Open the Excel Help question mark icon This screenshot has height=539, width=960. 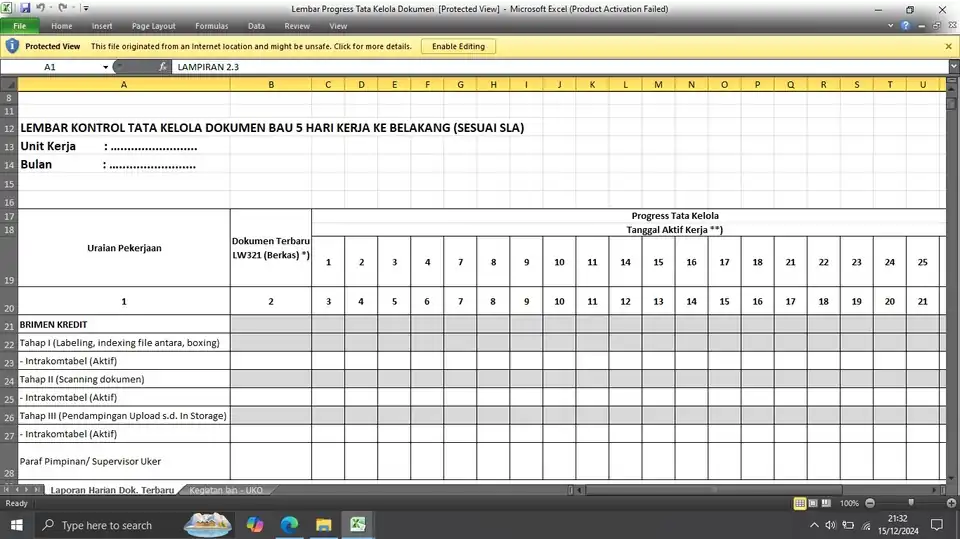(906, 26)
